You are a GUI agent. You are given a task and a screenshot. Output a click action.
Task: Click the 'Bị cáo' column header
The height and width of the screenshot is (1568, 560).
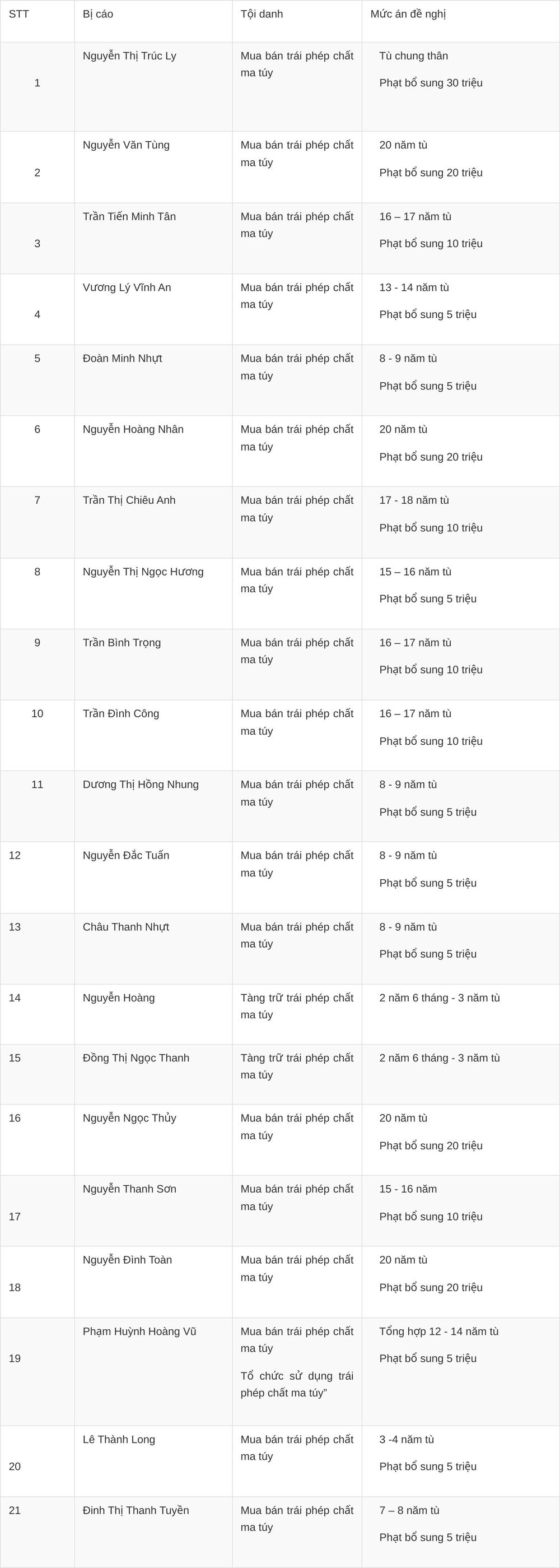[x=98, y=14]
